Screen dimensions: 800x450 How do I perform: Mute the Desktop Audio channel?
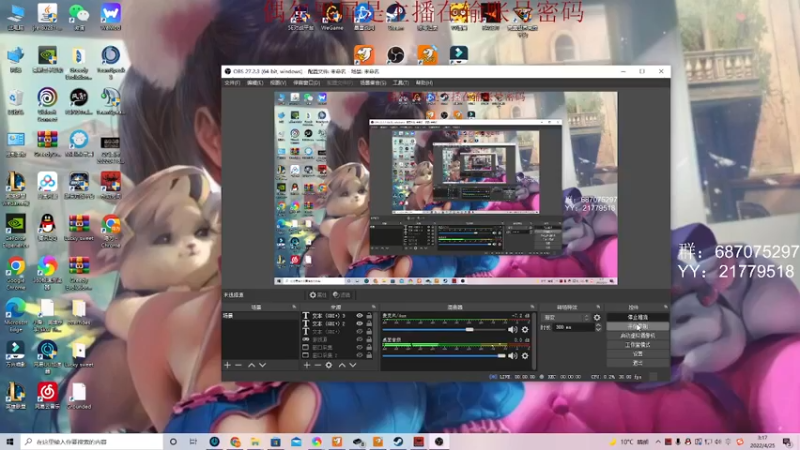tap(513, 356)
